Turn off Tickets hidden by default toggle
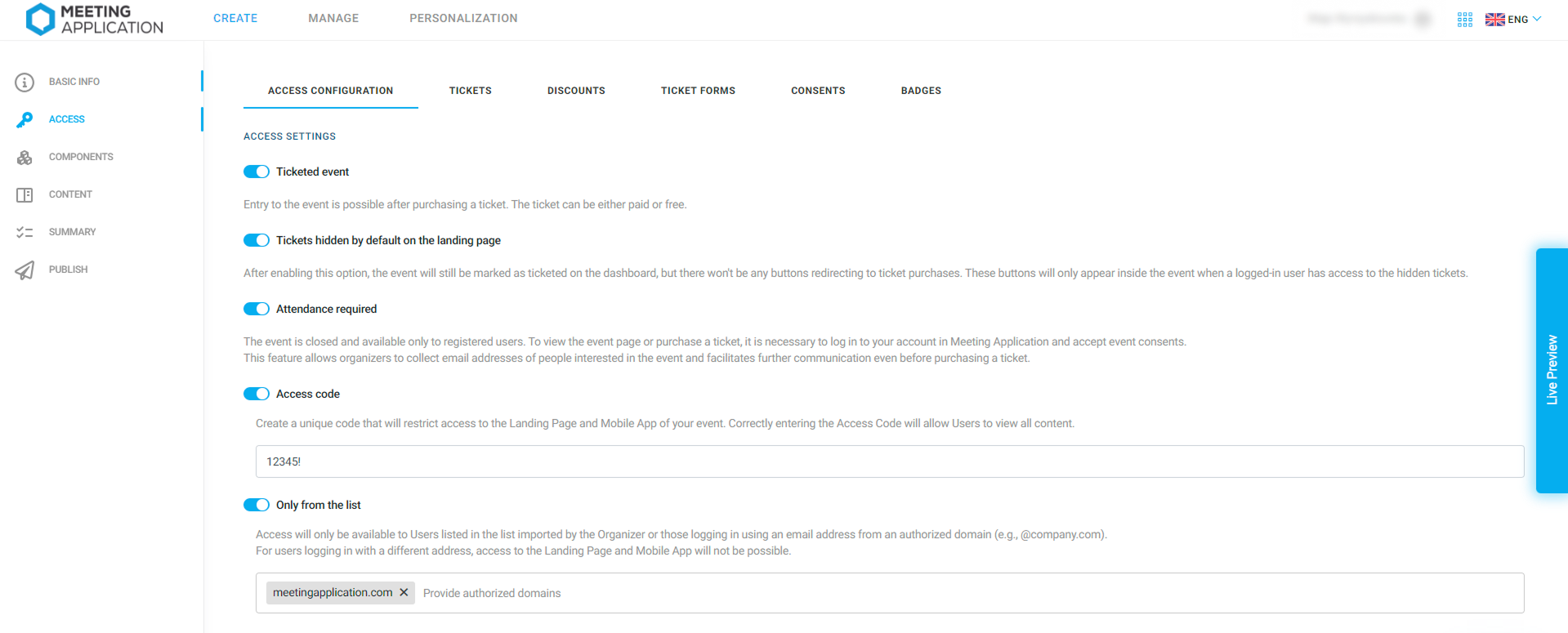Viewport: 1568px width, 633px height. (x=257, y=240)
